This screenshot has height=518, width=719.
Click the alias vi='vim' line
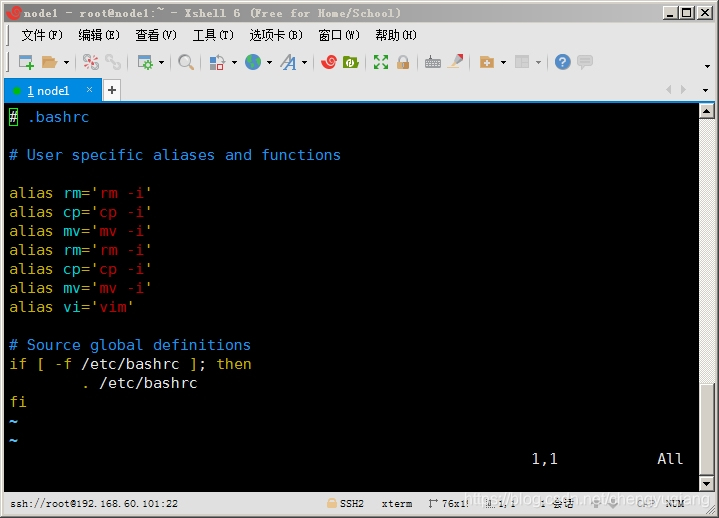coord(71,307)
